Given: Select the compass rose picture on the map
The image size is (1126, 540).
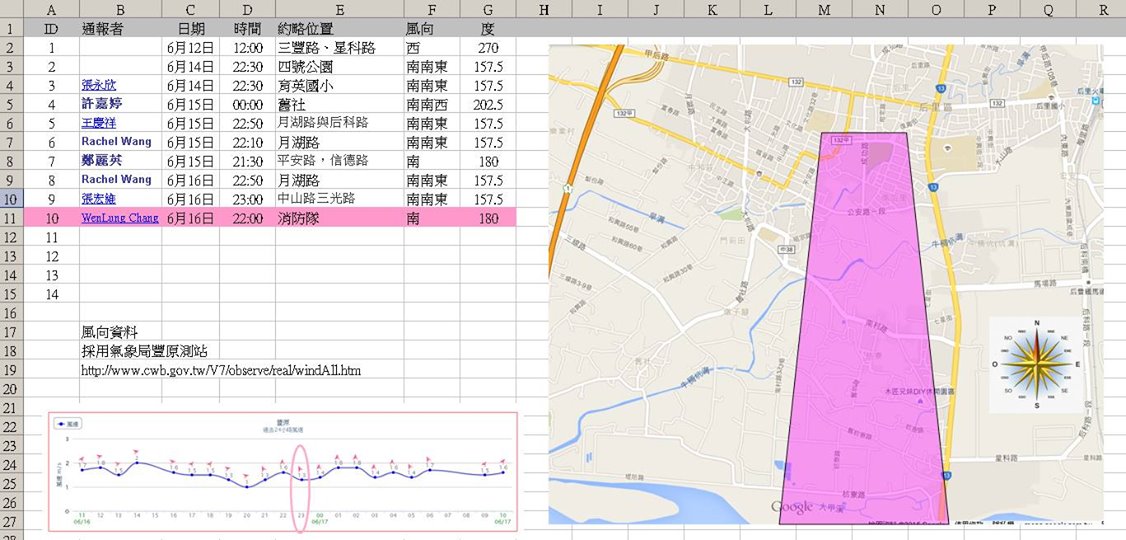Looking at the screenshot, I should (1036, 364).
